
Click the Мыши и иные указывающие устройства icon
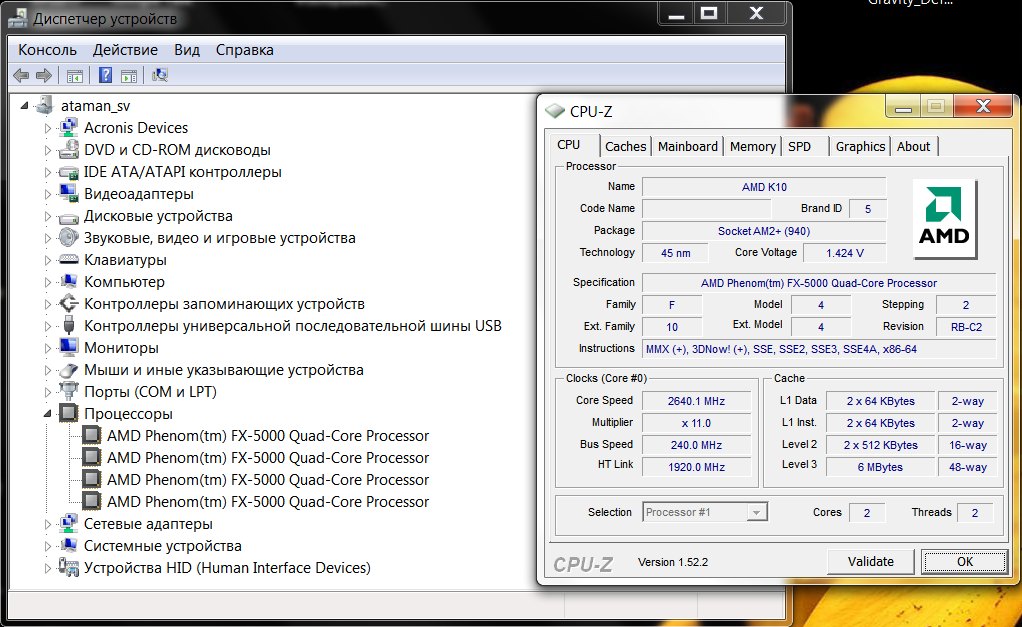coord(68,370)
